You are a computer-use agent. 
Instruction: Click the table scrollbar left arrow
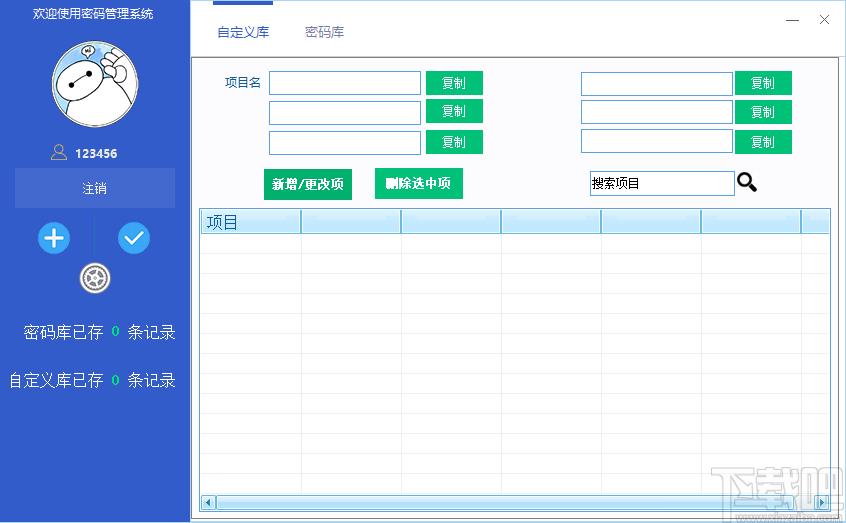pyautogui.click(x=208, y=502)
